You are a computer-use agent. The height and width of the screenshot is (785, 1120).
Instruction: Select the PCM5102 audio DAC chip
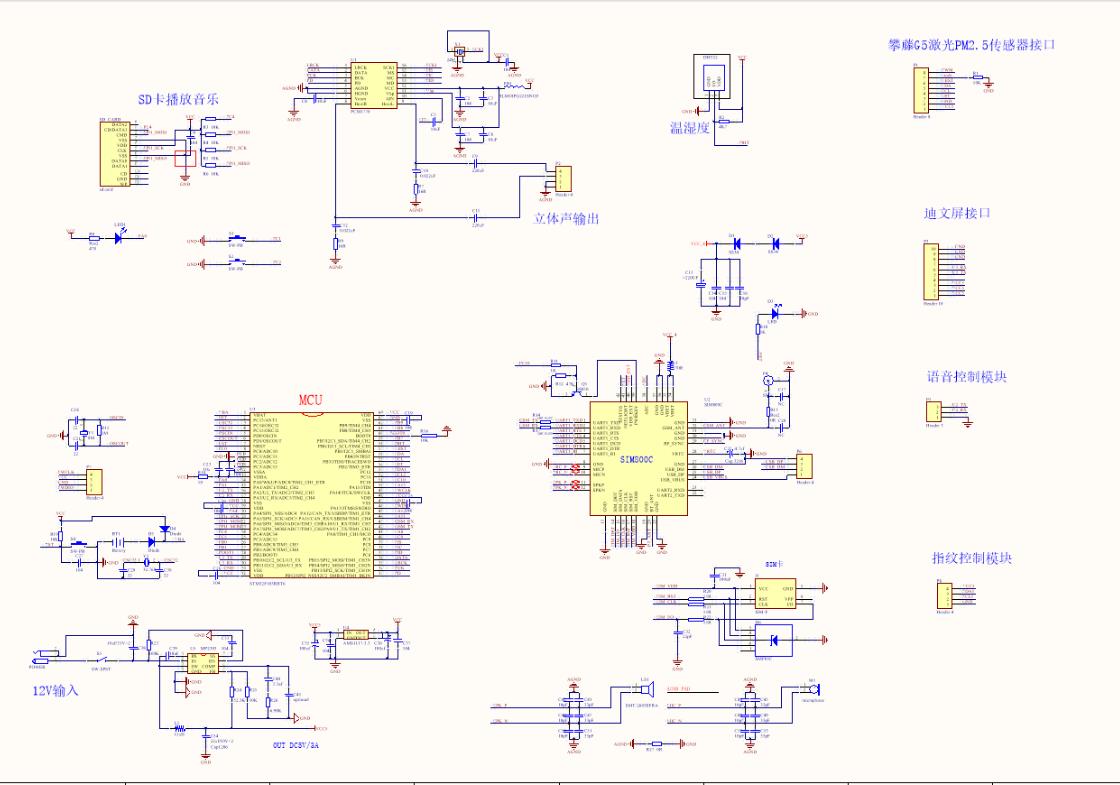(374, 85)
